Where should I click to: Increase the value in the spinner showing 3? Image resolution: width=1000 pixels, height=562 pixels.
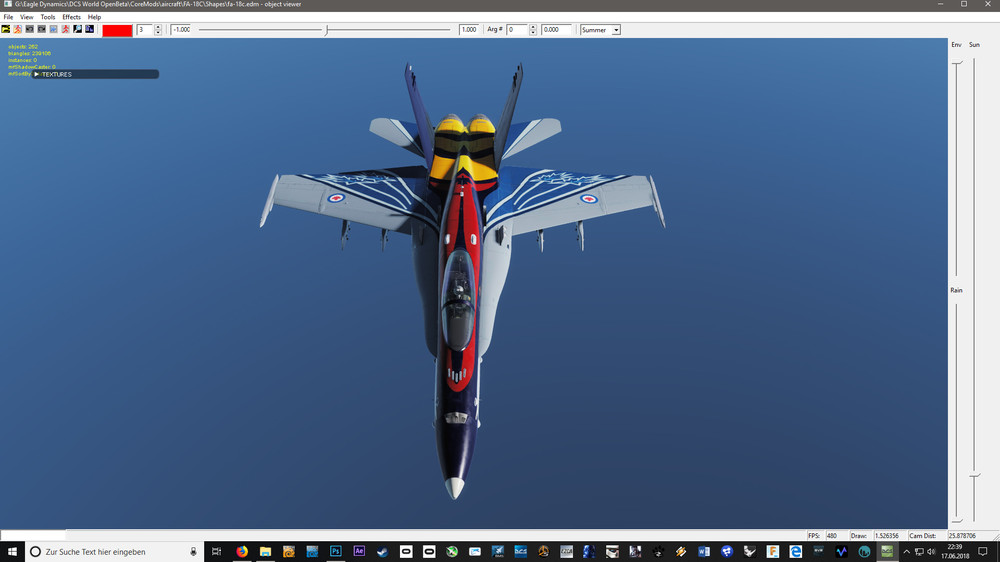[158, 27]
